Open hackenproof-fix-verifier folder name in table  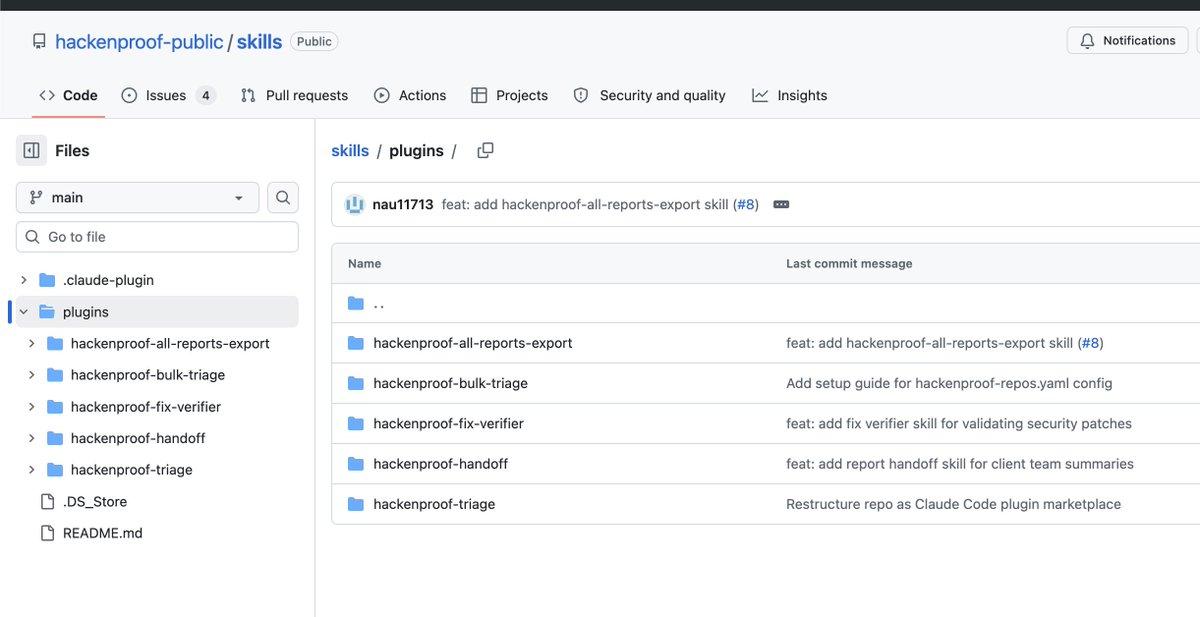coord(448,423)
